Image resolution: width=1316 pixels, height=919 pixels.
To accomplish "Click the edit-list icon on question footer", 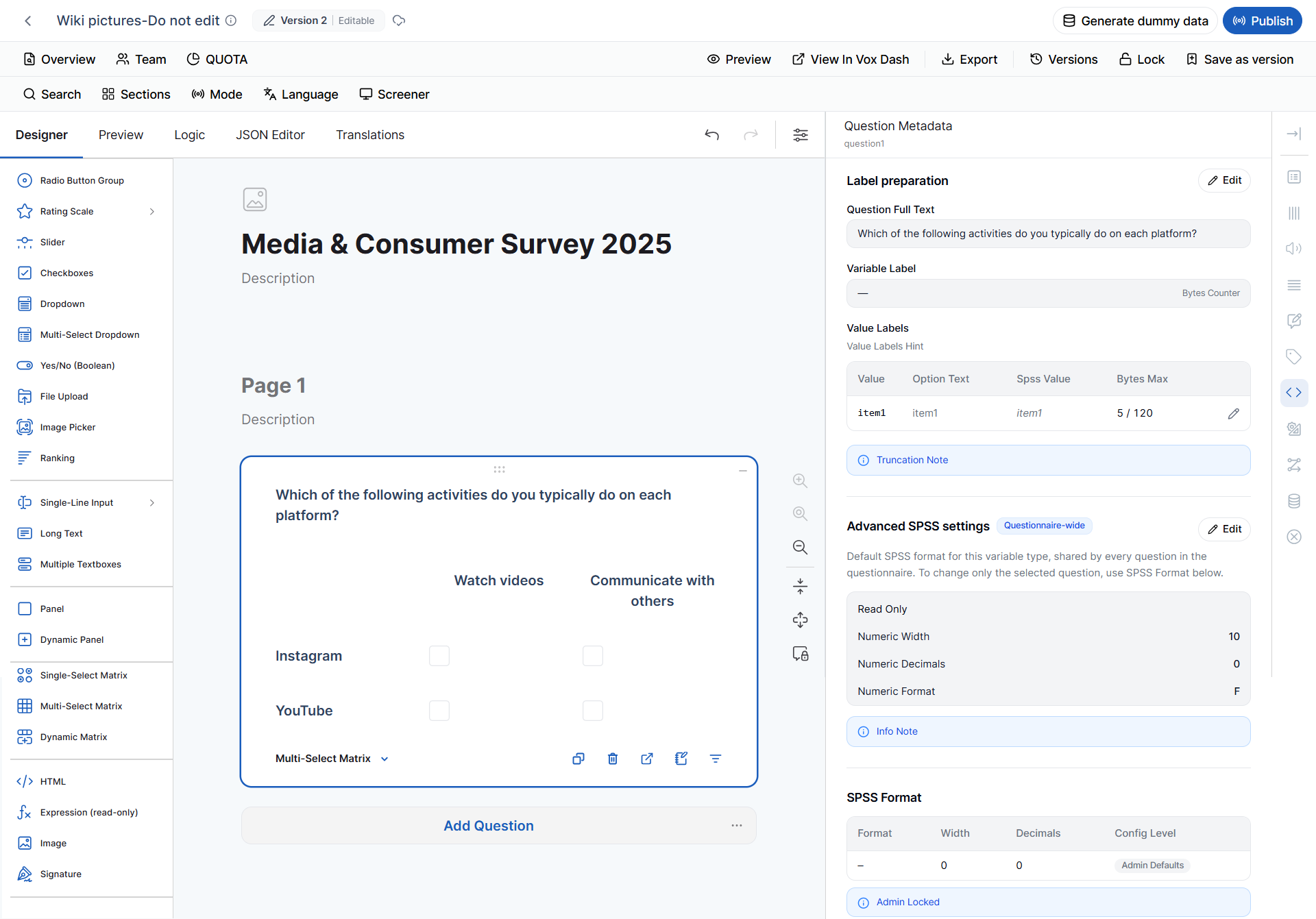I will (x=681, y=759).
